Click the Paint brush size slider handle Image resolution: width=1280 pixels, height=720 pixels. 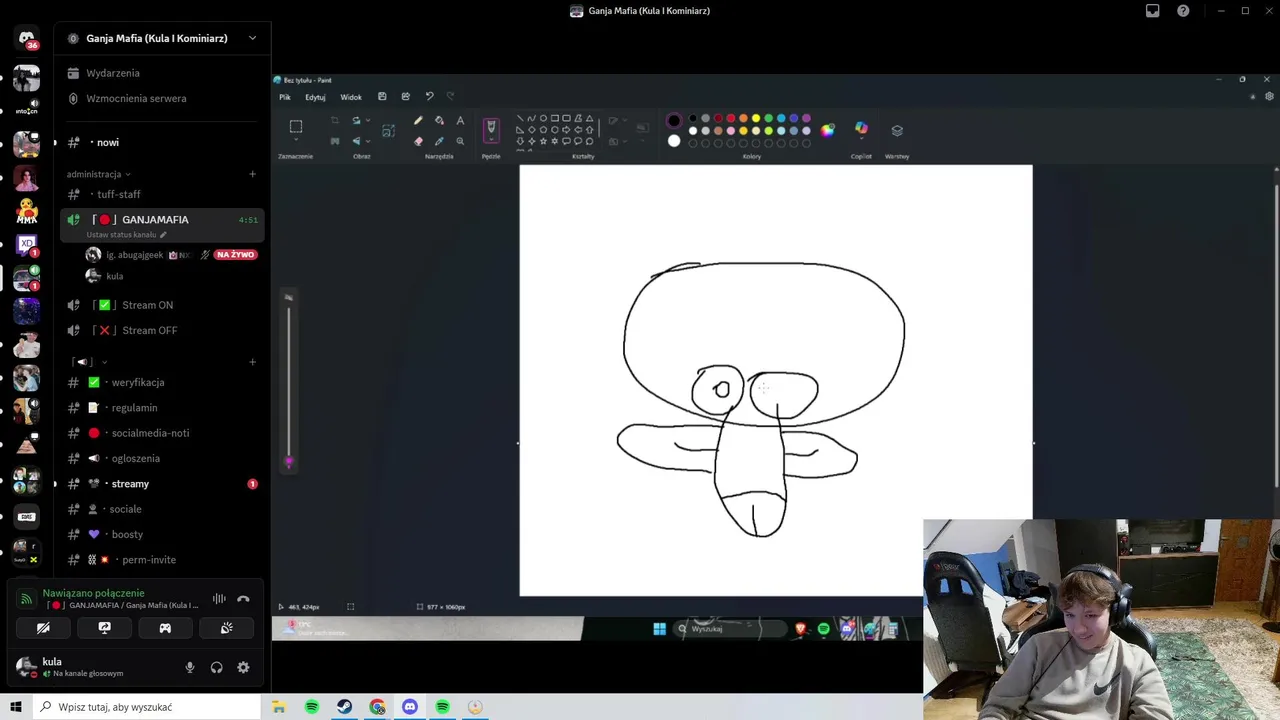289,461
